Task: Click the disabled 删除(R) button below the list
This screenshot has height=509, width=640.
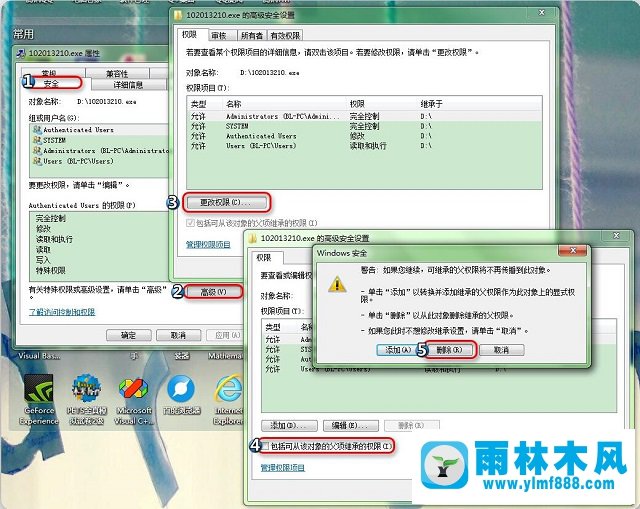Action: tap(411, 425)
